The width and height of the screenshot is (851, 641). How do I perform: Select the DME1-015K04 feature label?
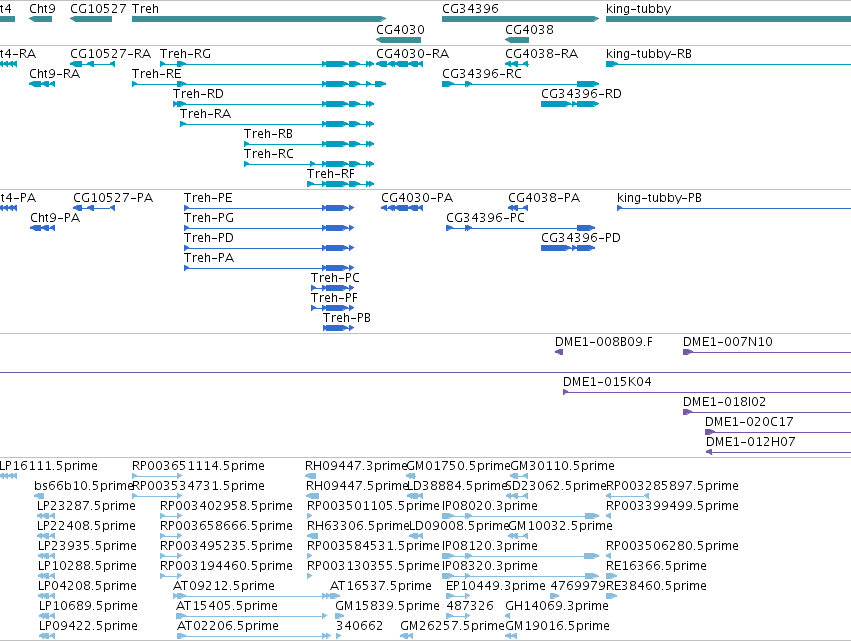pos(607,382)
